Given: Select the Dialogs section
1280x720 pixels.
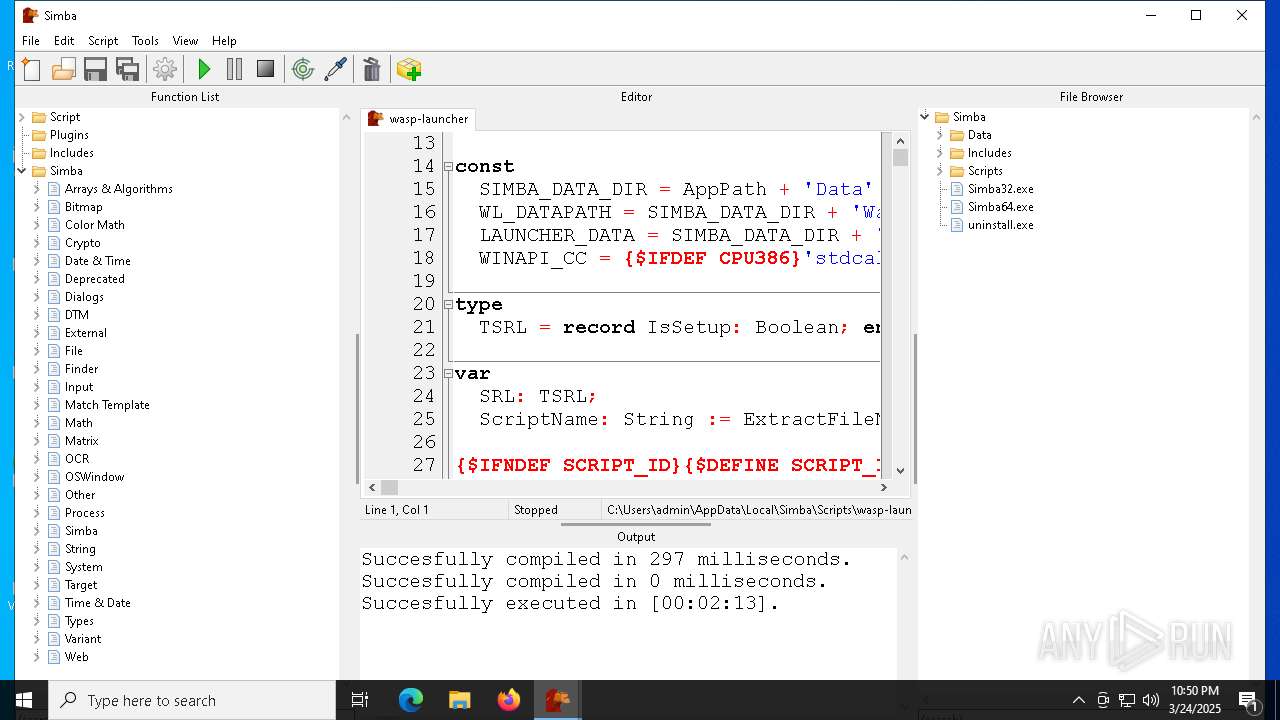Looking at the screenshot, I should (x=84, y=297).
